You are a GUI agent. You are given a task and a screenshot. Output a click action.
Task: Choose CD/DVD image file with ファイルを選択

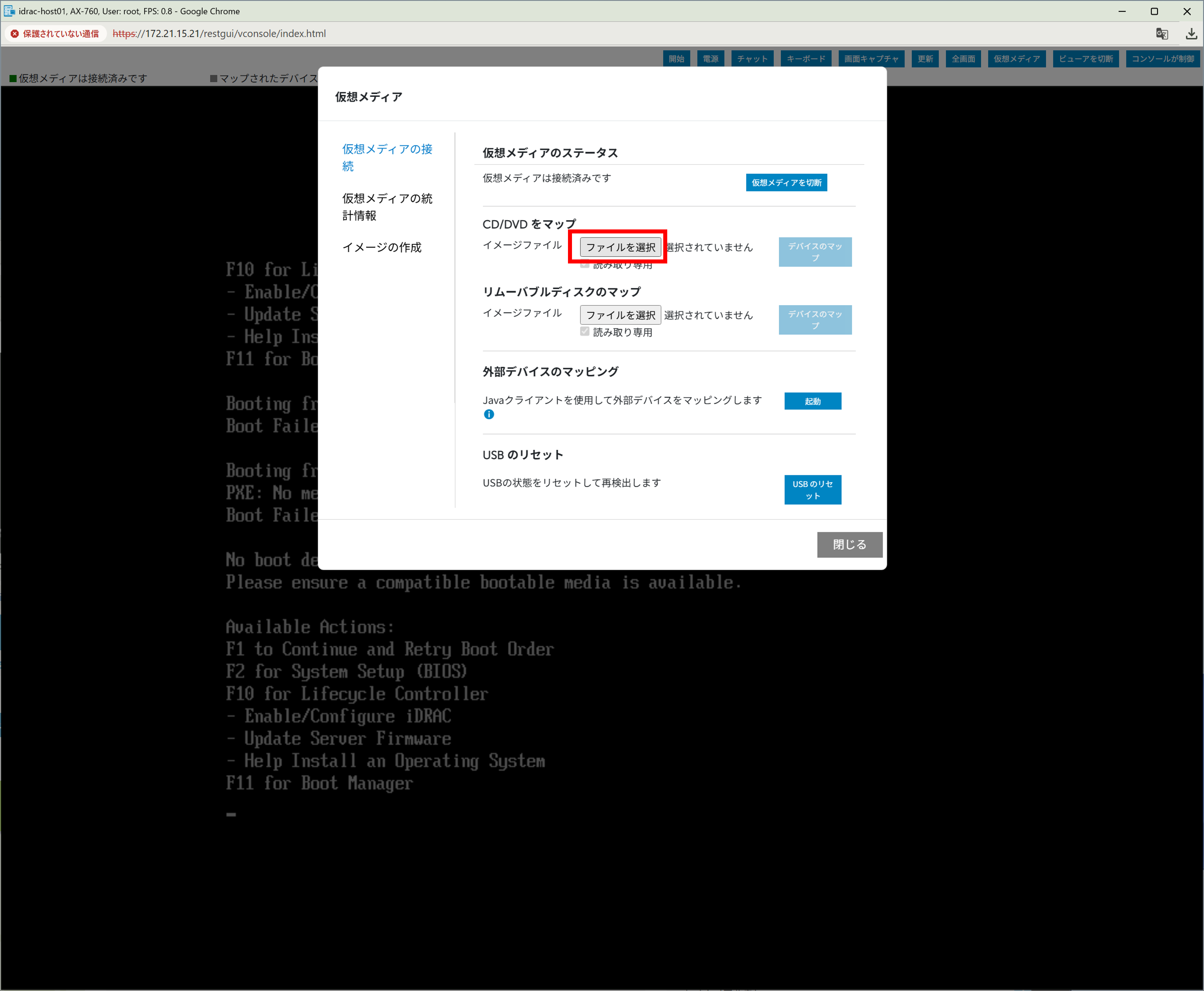(620, 247)
